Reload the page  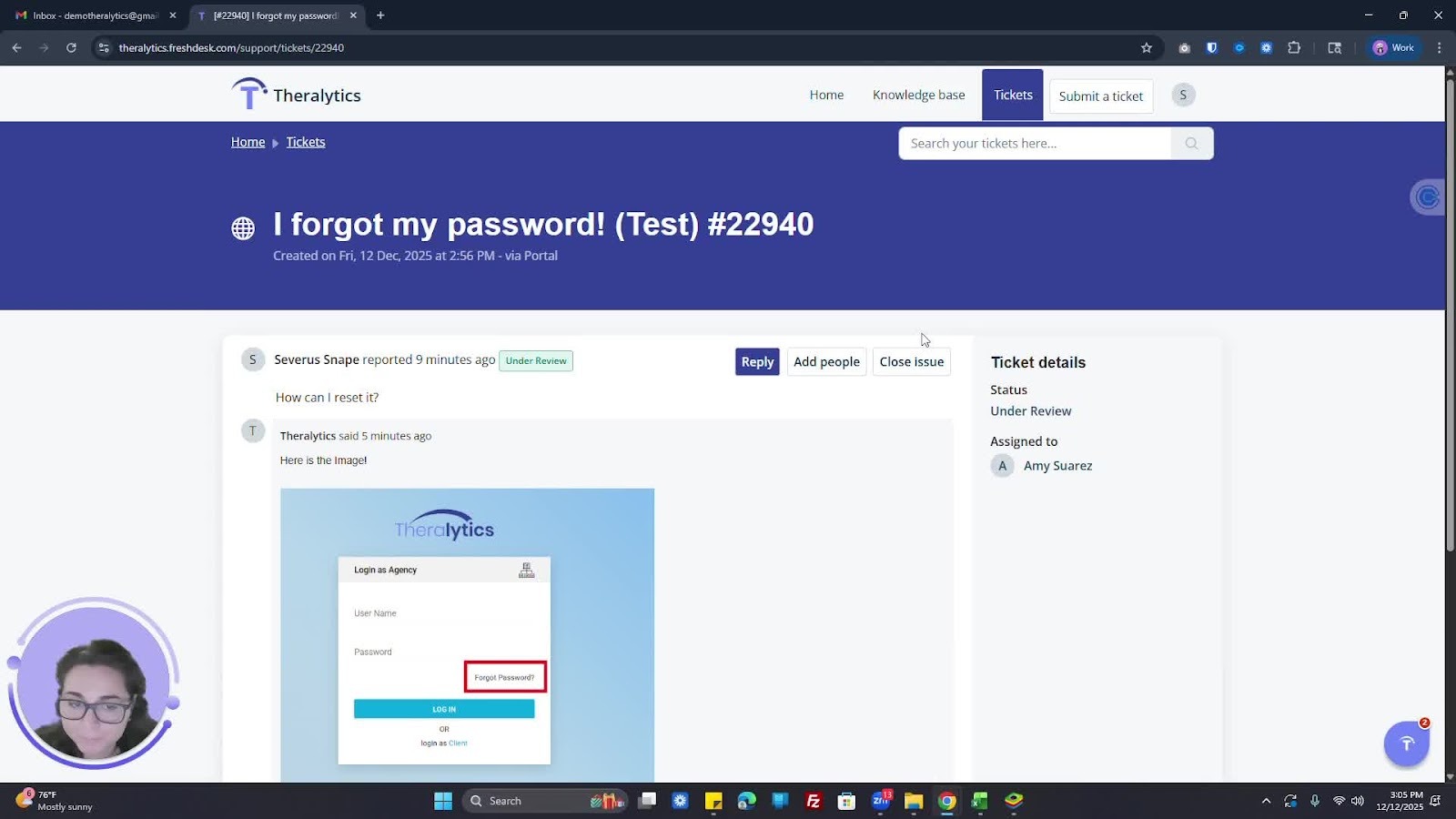[71, 47]
